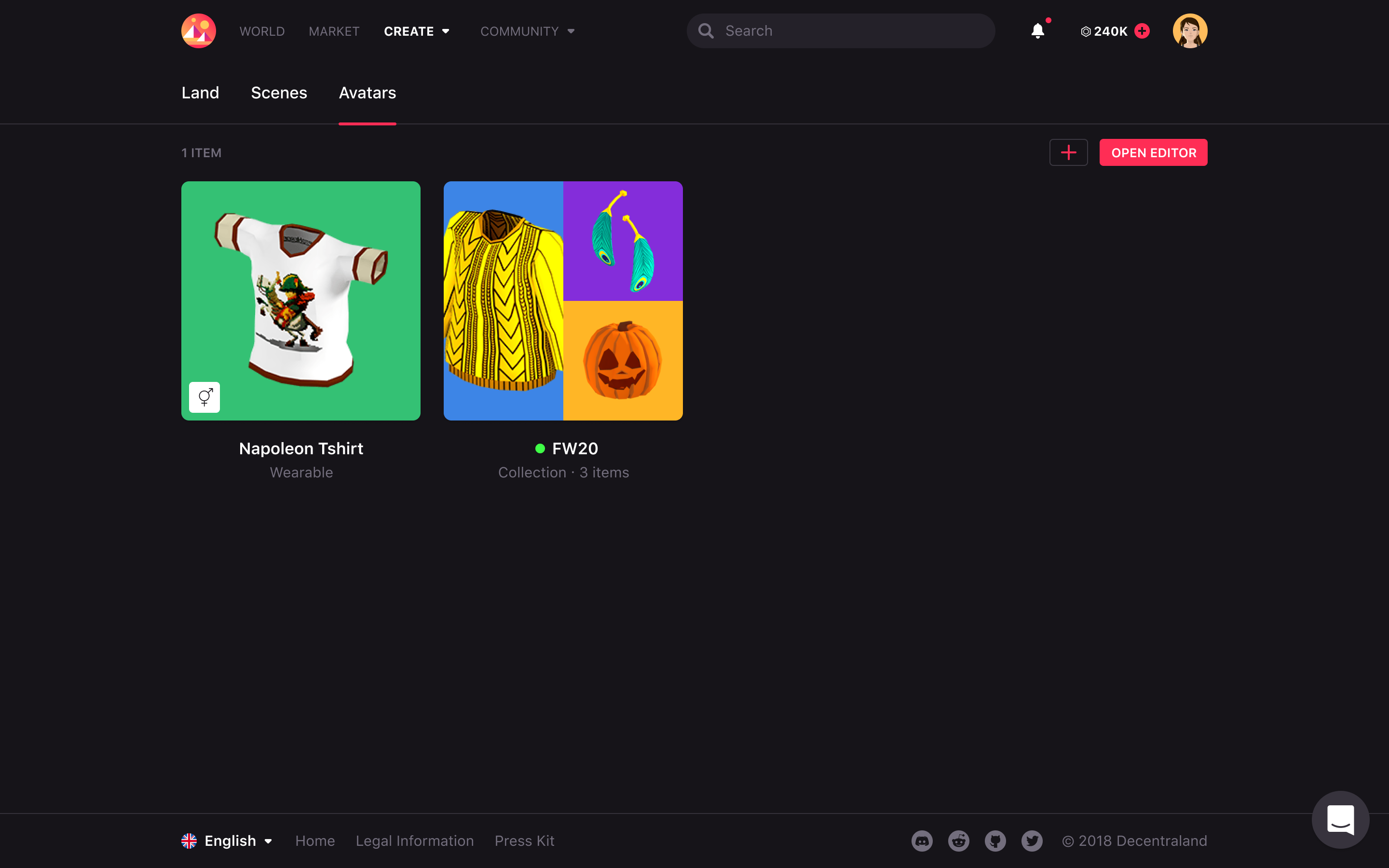Screen dimensions: 1389x868
Task: Click the OPEN EDITOR button
Action: (1153, 152)
